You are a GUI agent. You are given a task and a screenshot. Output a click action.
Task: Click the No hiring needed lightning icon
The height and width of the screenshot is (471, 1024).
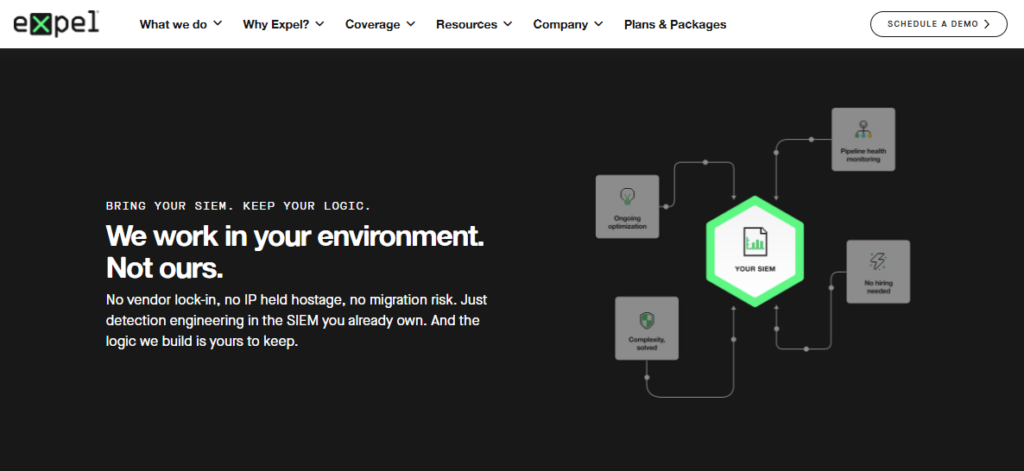tap(878, 262)
